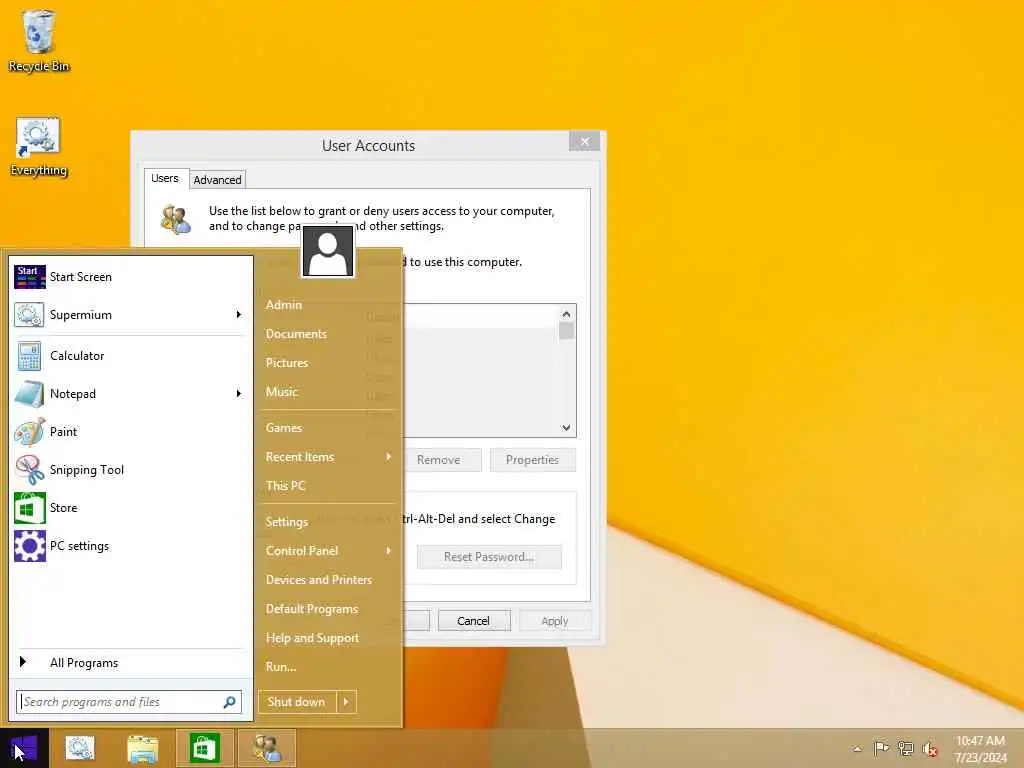1024x768 pixels.
Task: Click the muted volume tray icon
Action: (x=930, y=749)
